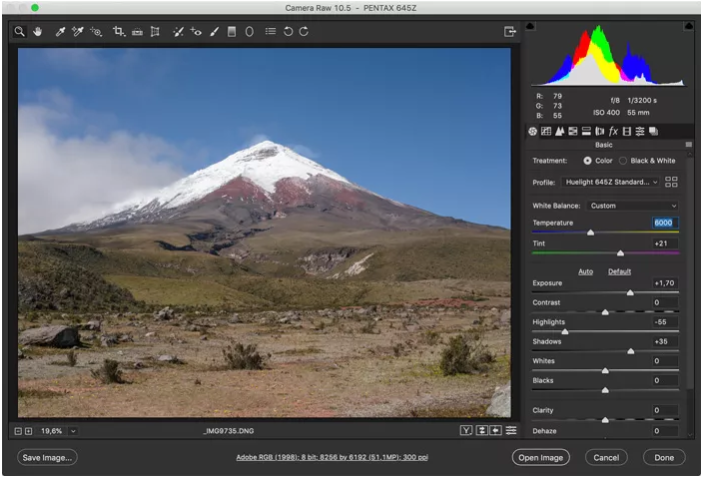Switch treatment to Black & White
The width and height of the screenshot is (702, 477).
(623, 160)
